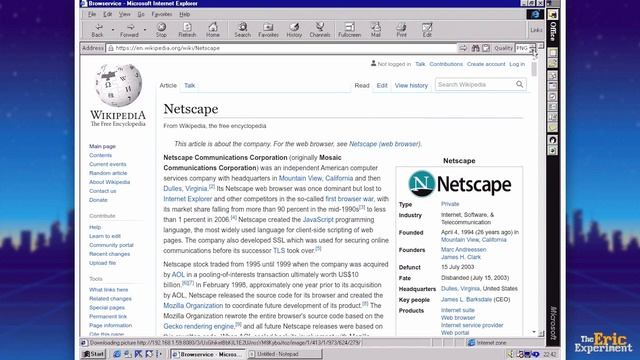Switch to the Article tab
This screenshot has height=360, width=640.
[x=168, y=86]
